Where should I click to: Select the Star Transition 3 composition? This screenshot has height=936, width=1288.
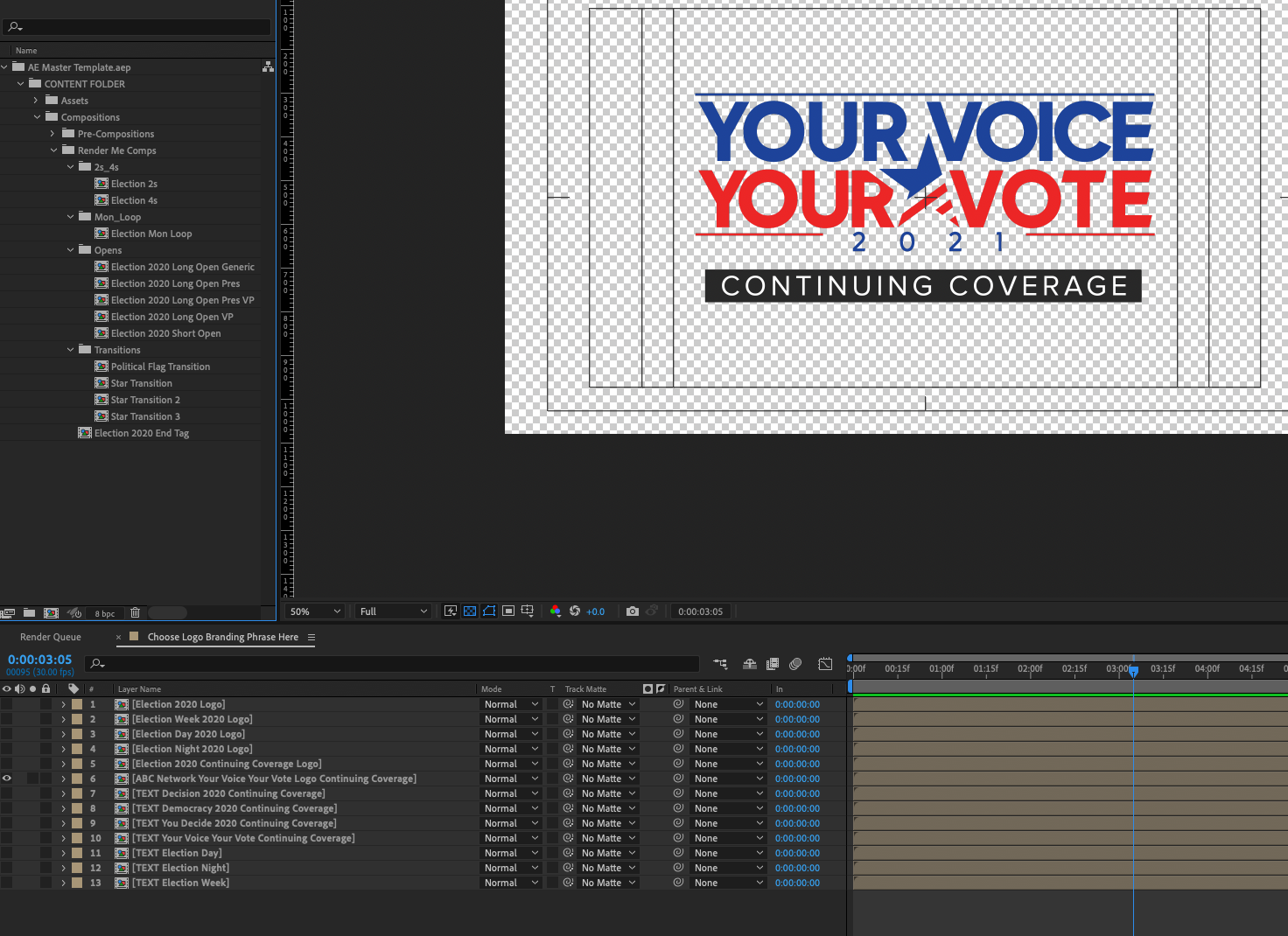tap(145, 416)
